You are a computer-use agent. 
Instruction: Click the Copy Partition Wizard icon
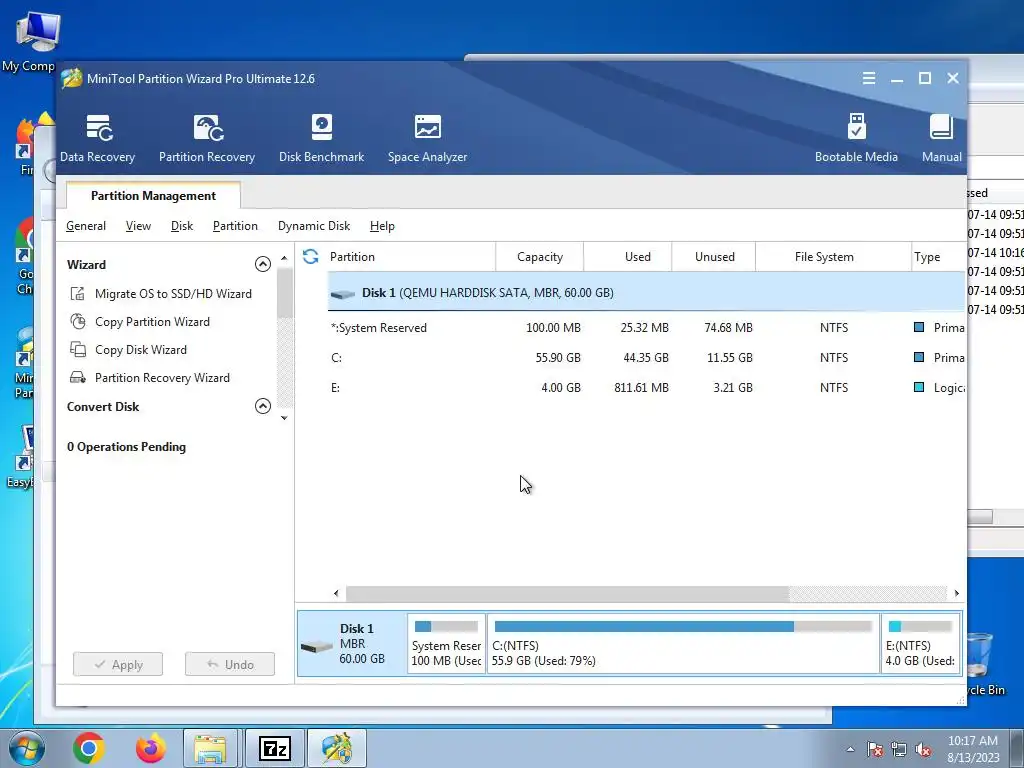pos(78,321)
